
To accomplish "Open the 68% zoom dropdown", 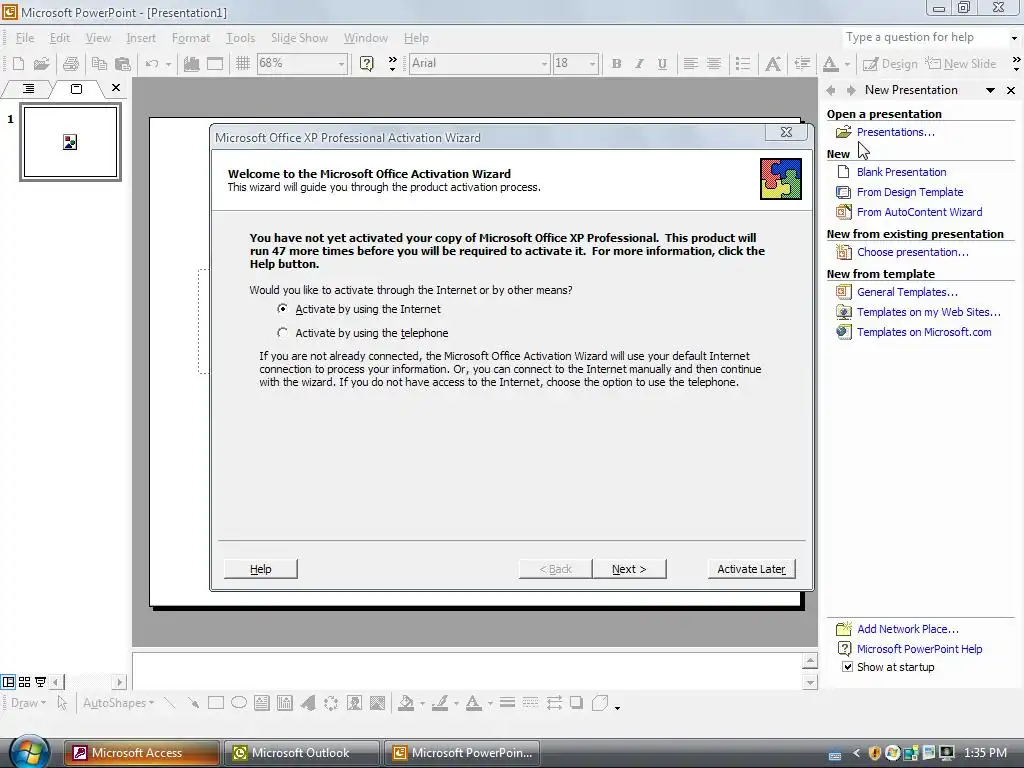I will (341, 64).
